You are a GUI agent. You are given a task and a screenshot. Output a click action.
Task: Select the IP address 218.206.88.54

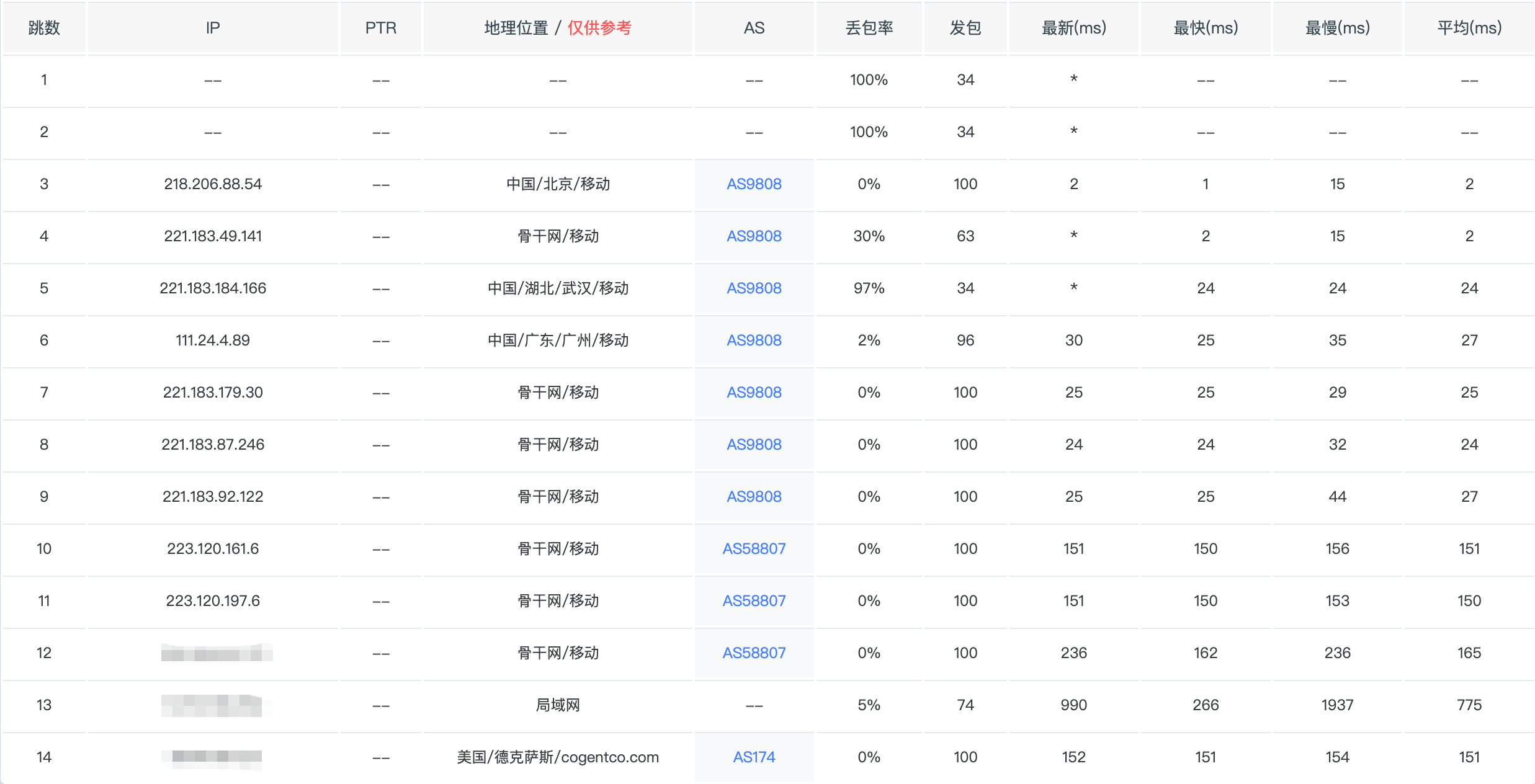coord(213,184)
